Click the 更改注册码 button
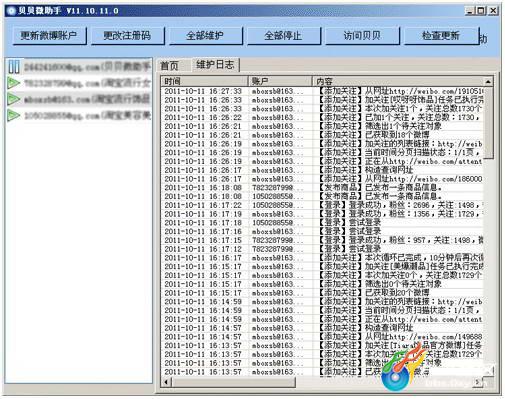This screenshot has width=505, height=399. [x=127, y=36]
